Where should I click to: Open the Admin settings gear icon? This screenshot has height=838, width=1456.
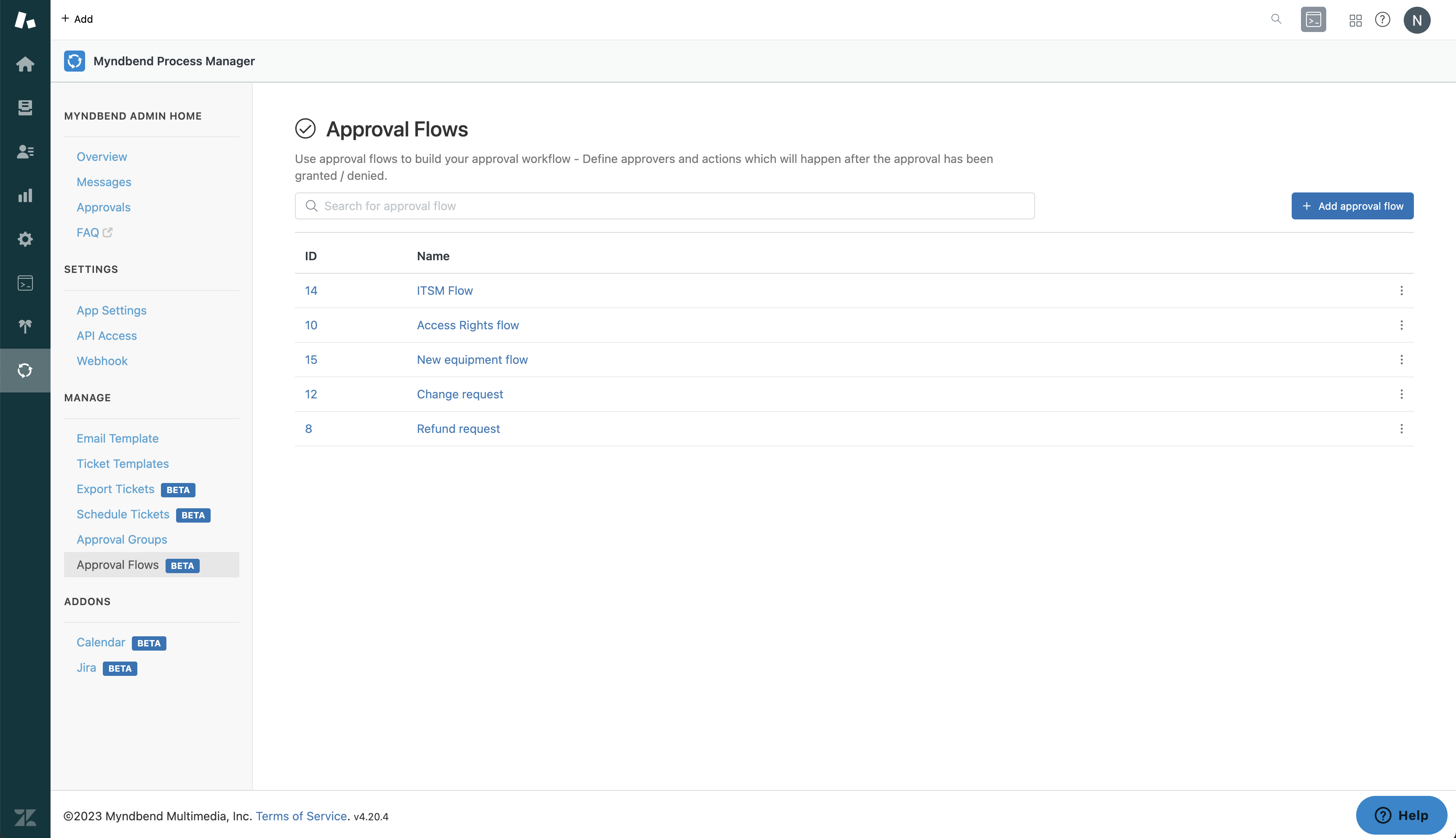point(25,239)
